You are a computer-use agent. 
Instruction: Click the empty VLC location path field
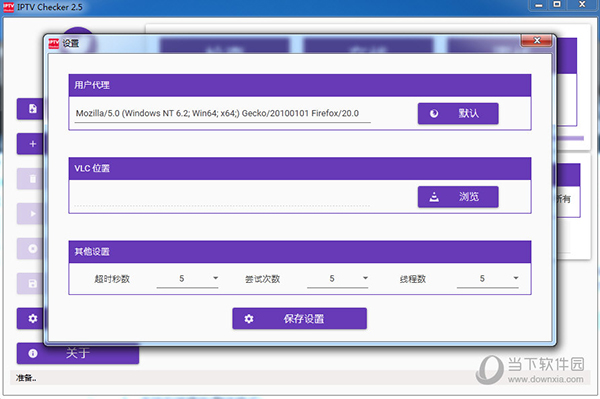click(222, 198)
